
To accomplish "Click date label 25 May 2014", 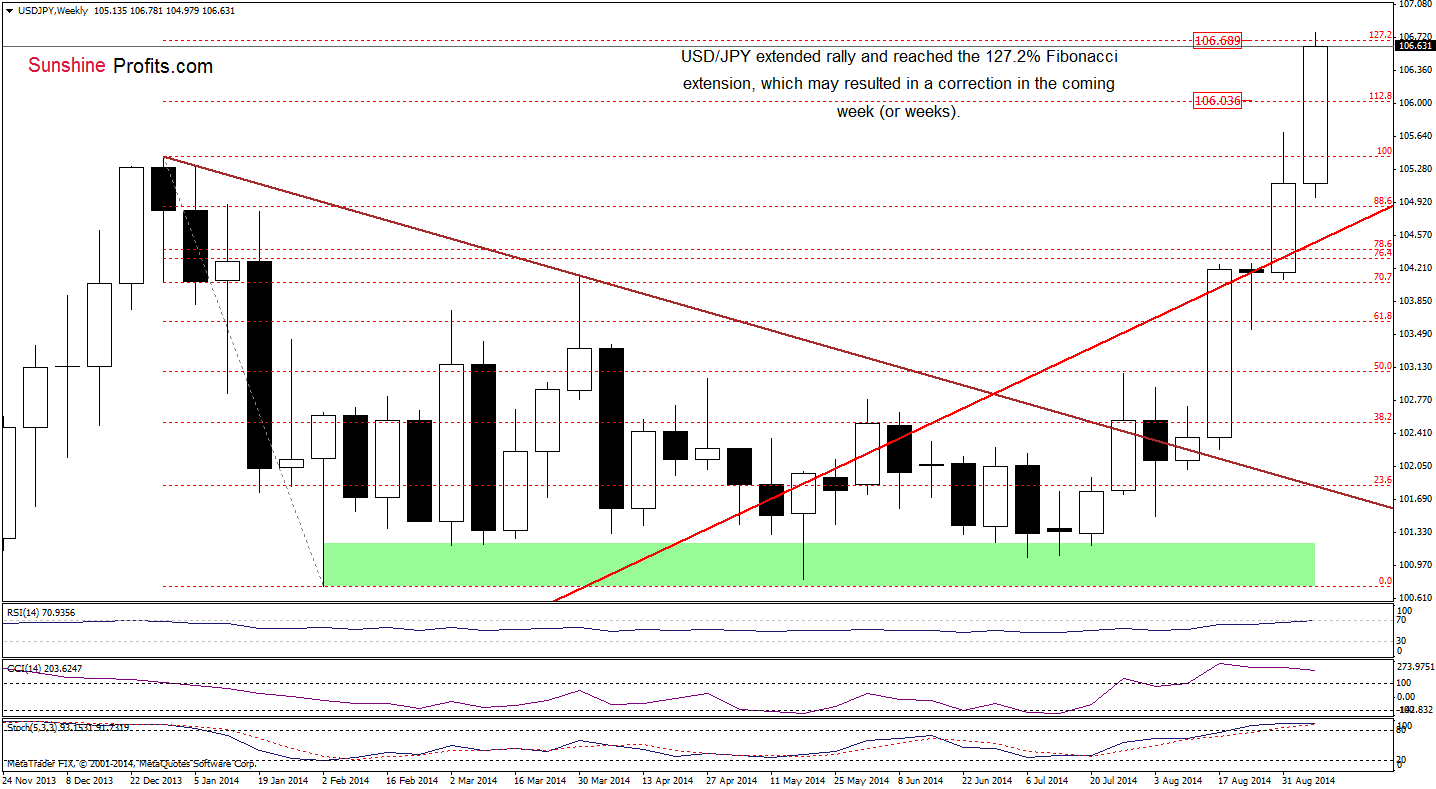I will tap(861, 780).
